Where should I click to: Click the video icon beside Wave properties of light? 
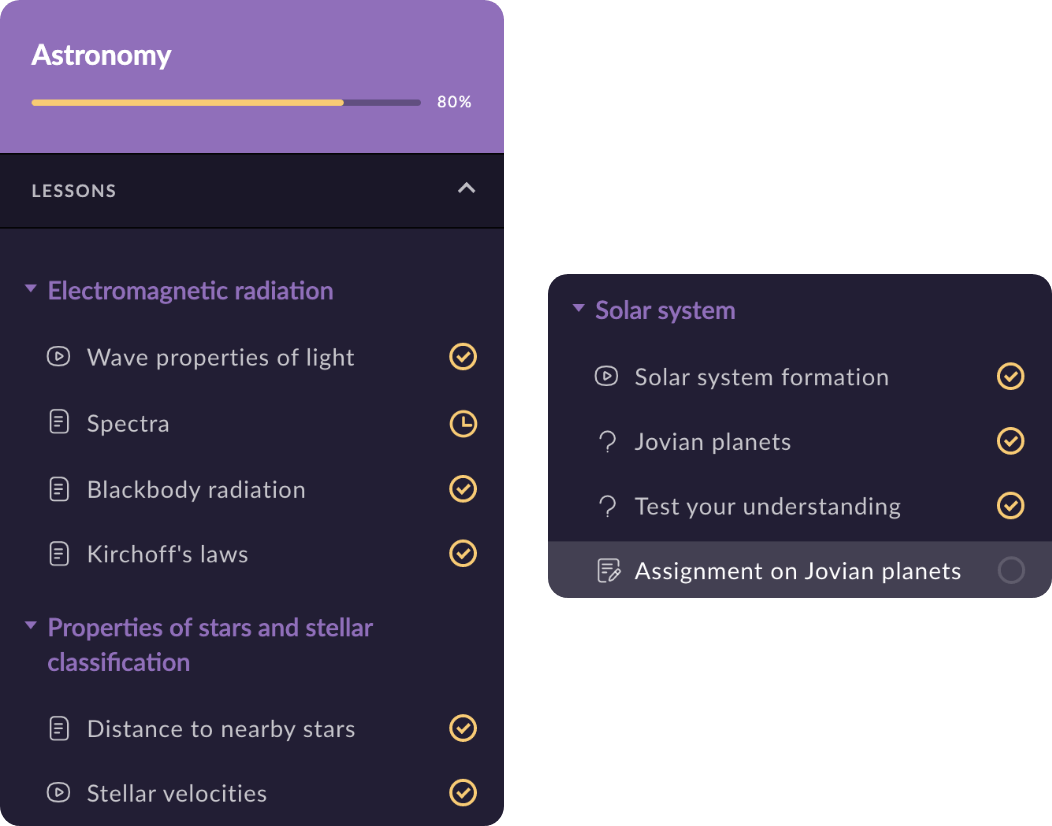59,356
